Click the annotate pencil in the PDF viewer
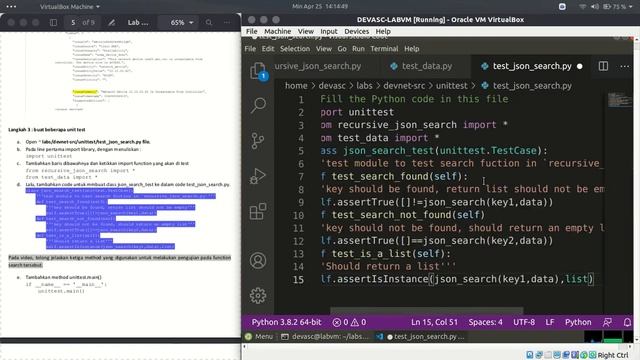The height and width of the screenshot is (360, 640). coord(111,22)
